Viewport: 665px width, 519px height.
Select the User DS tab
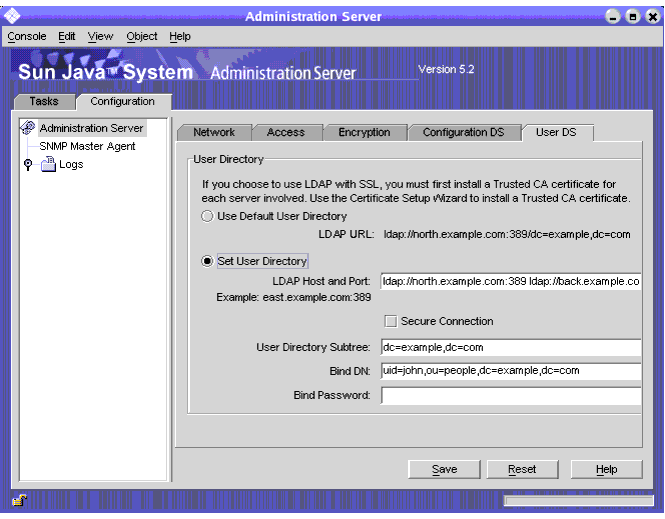point(556,132)
